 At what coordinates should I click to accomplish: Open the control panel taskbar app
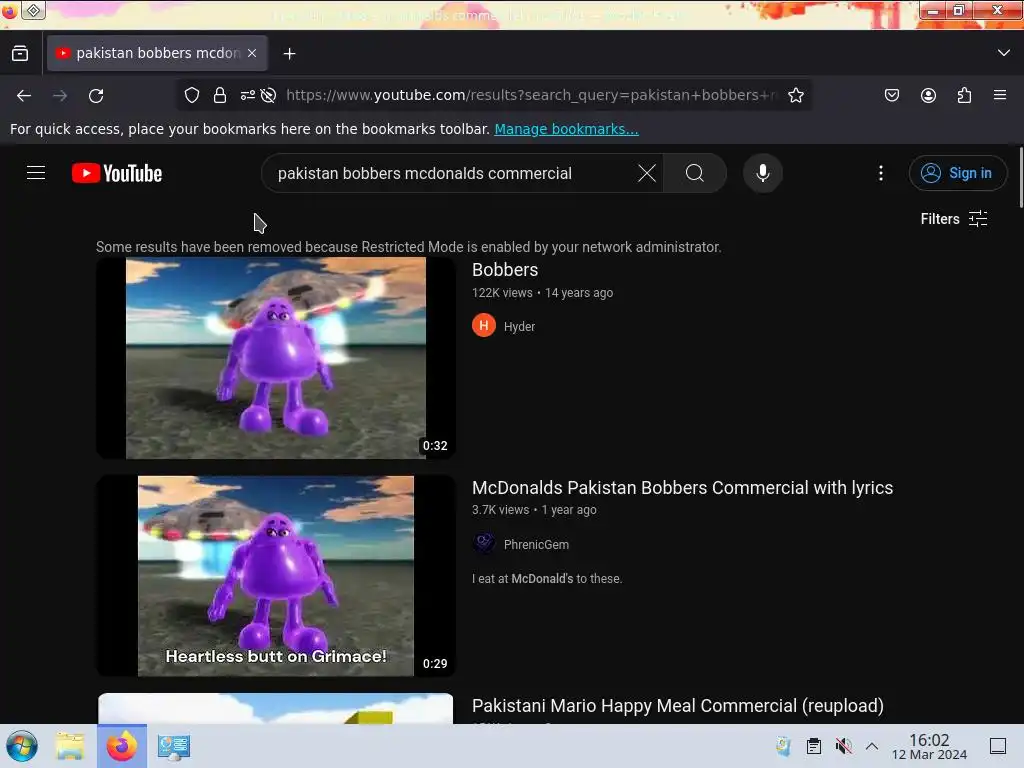(174, 746)
